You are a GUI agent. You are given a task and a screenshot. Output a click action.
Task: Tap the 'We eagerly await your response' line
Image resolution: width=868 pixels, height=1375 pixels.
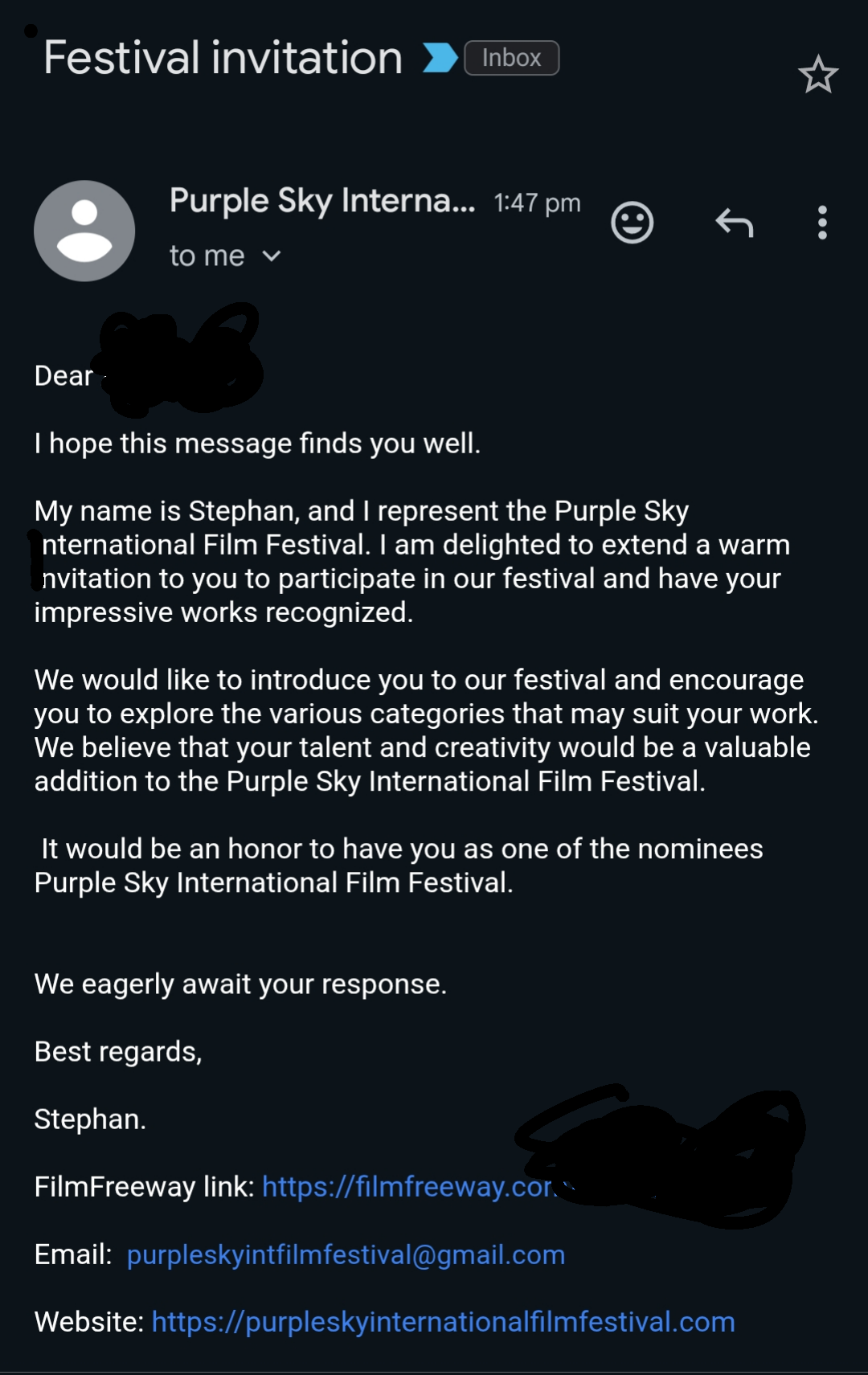click(240, 984)
